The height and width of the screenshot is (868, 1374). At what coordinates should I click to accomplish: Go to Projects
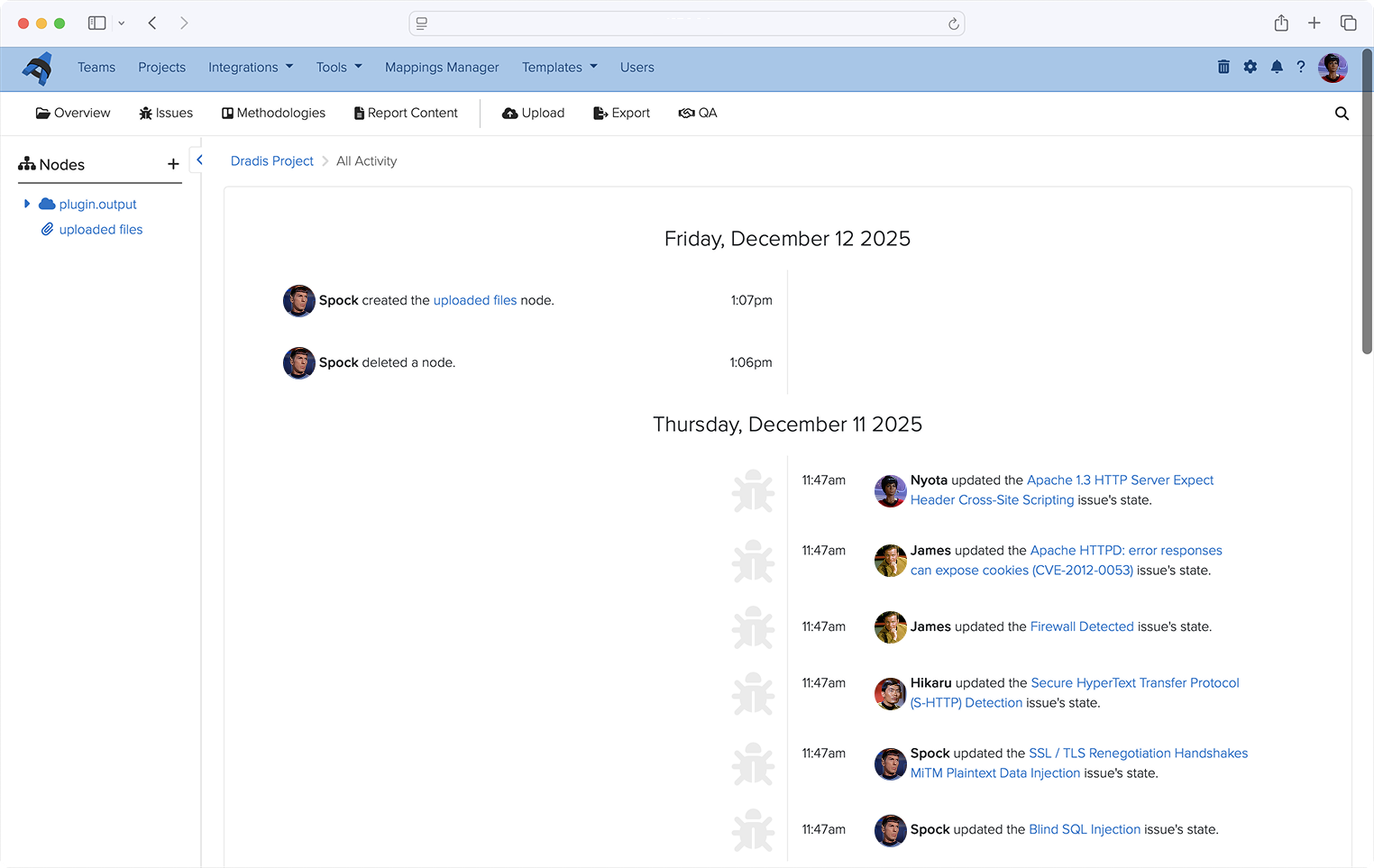click(x=161, y=68)
